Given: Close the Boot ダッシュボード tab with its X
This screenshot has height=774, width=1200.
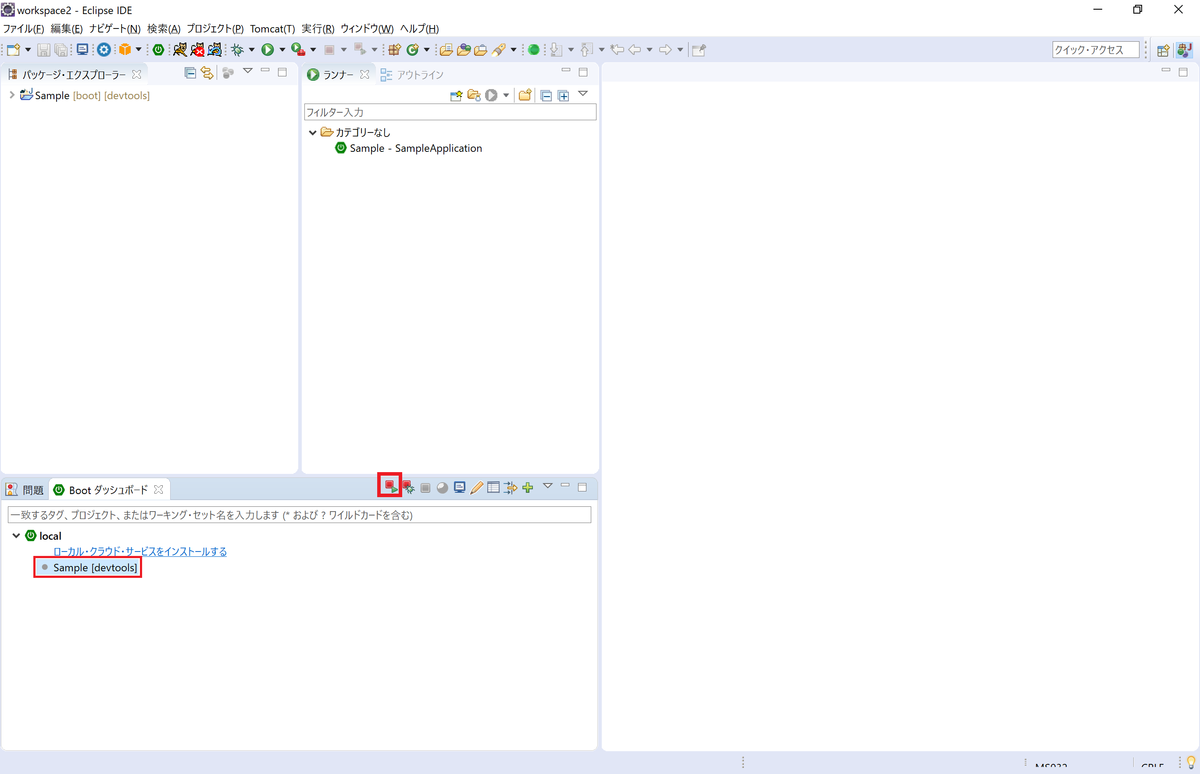Looking at the screenshot, I should tap(158, 490).
